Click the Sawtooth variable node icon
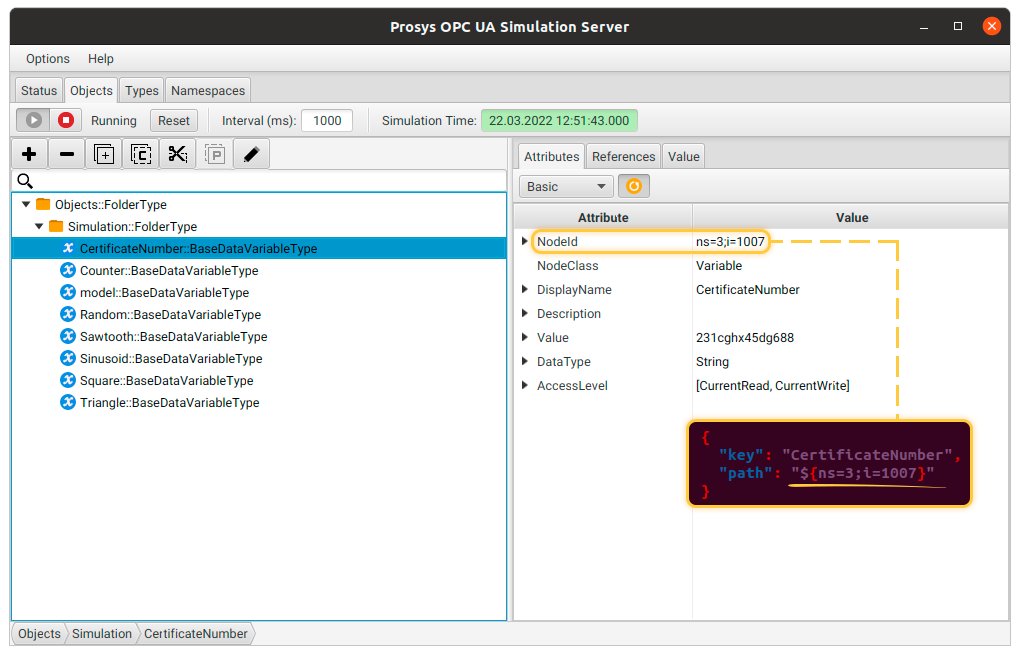Viewport: 1020px width, 655px height. [x=68, y=336]
